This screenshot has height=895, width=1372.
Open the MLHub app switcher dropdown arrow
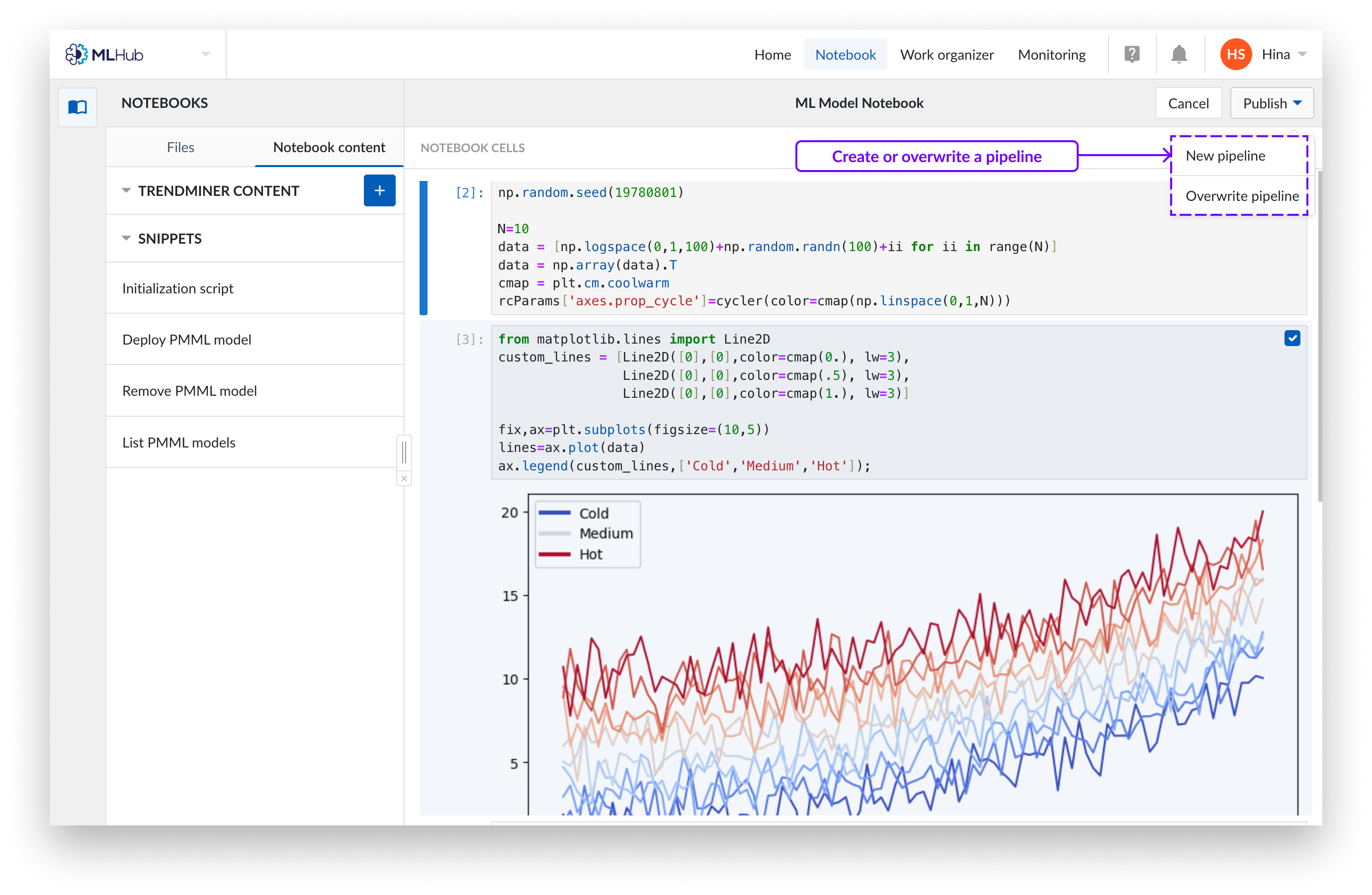206,55
